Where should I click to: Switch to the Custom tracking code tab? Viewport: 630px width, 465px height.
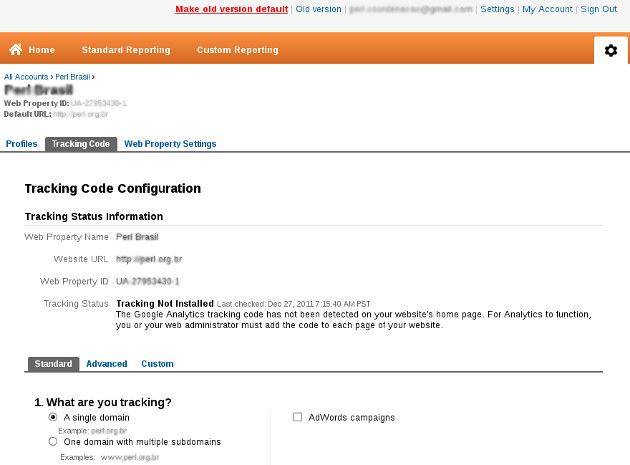tap(157, 364)
